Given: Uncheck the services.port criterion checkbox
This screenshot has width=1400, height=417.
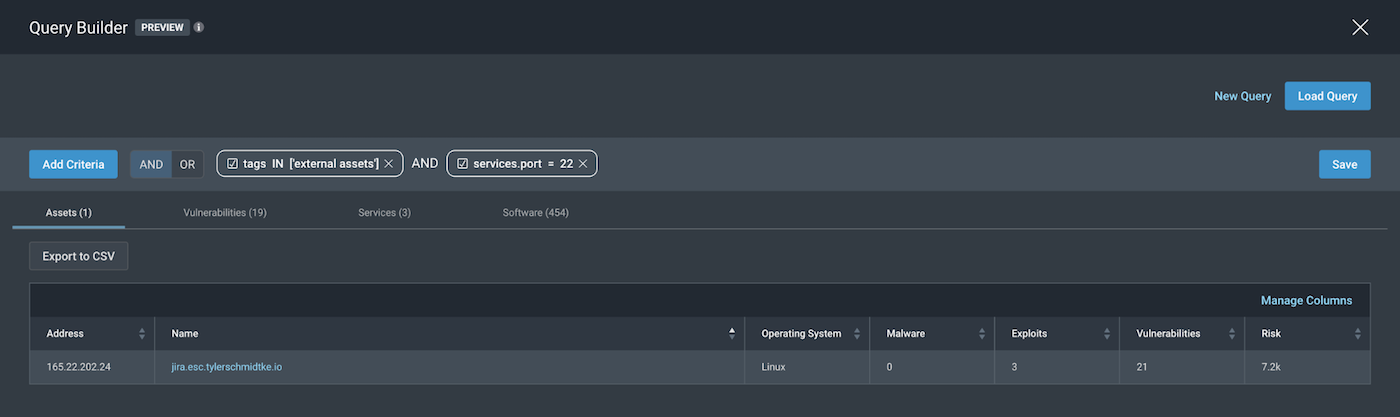Looking at the screenshot, I should coord(462,164).
